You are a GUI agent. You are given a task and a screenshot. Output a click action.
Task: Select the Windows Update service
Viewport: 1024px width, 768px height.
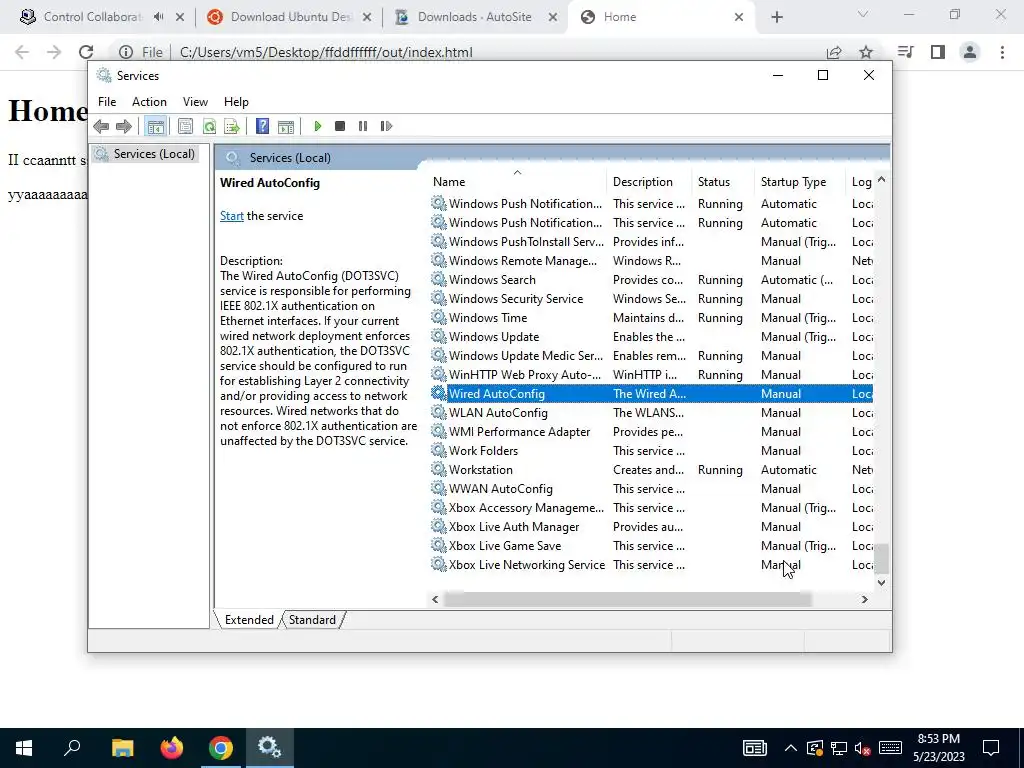coord(651,337)
